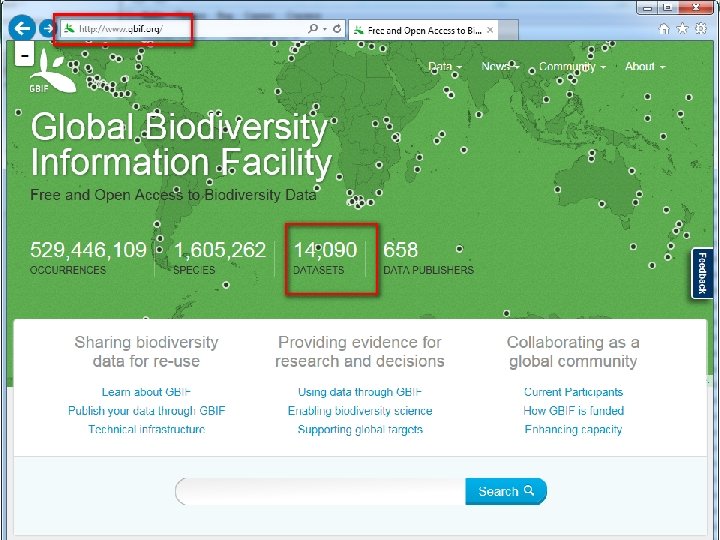Screen dimensions: 720x540
Task: Click the browser forward arrow button
Action: [x=47, y=29]
